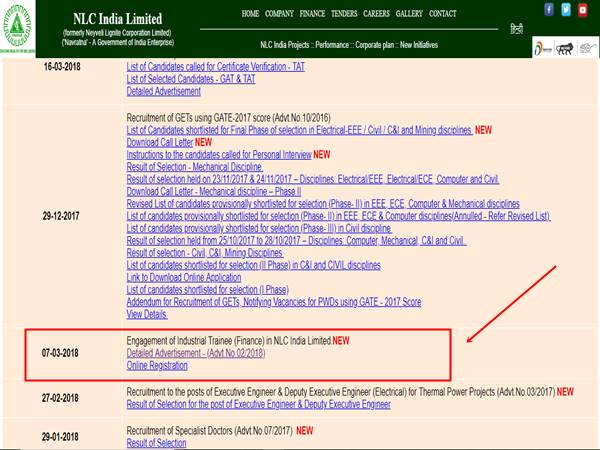Image resolution: width=600 pixels, height=450 pixels.
Task: Open Result of selection held 25/10/2017 to 28/10/2017
Action: [x=297, y=241]
